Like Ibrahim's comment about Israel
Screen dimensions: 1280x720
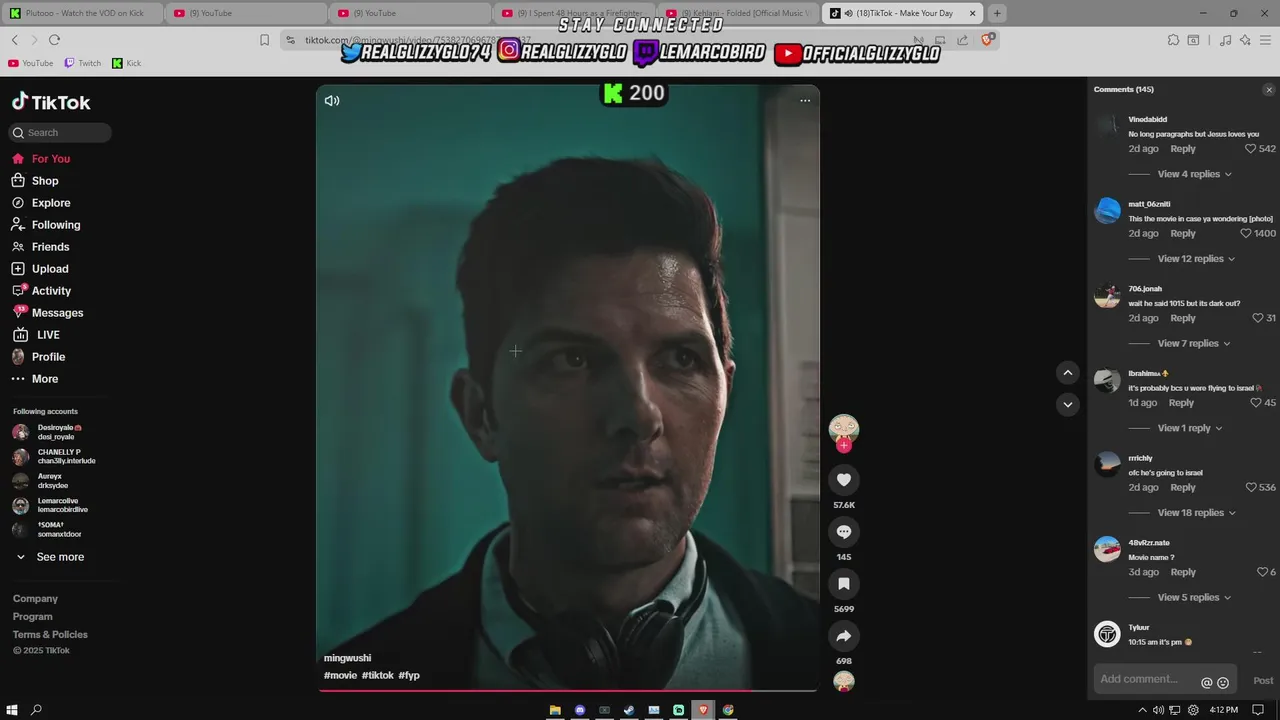click(x=1256, y=403)
